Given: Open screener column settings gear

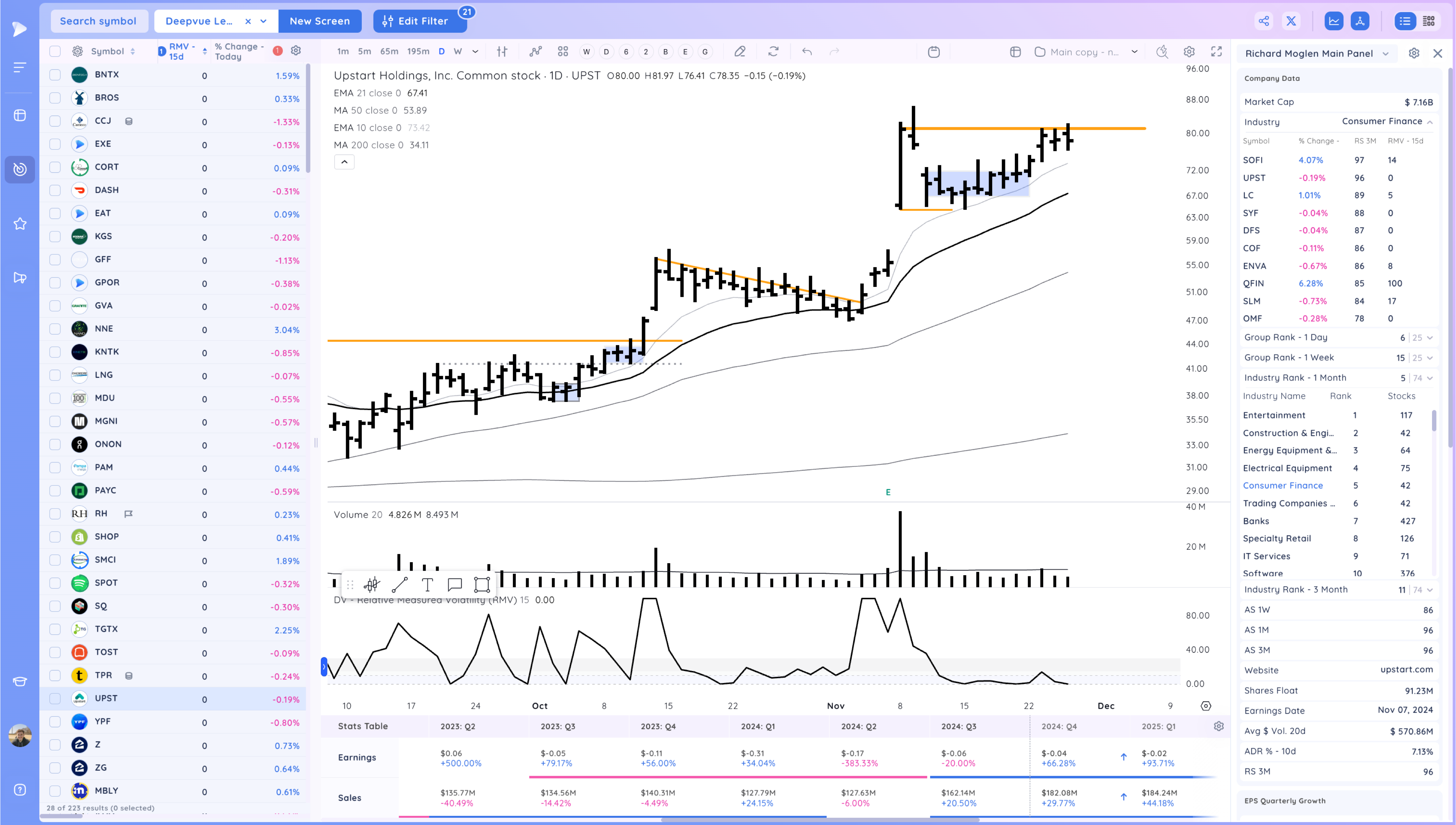Looking at the screenshot, I should 296,51.
